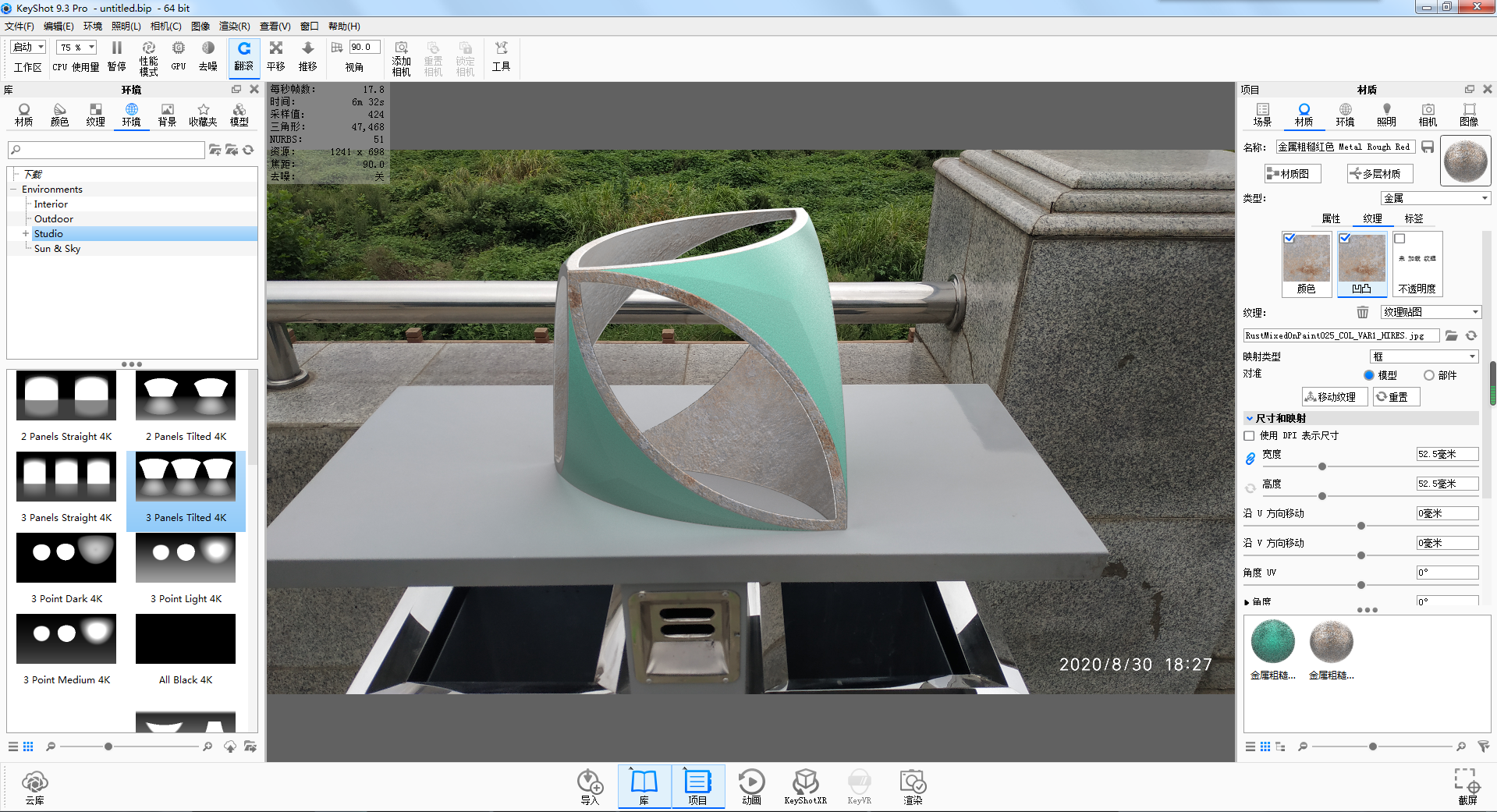Image resolution: width=1497 pixels, height=812 pixels.
Task: Select the Dolly (推移) camera tool
Action: (x=308, y=56)
